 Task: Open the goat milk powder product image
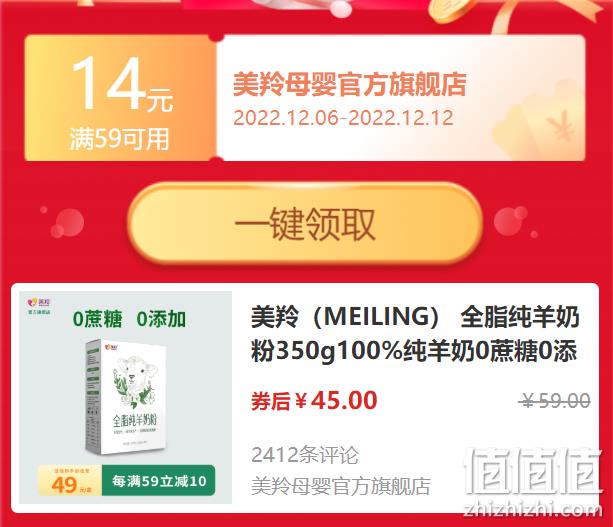(125, 397)
